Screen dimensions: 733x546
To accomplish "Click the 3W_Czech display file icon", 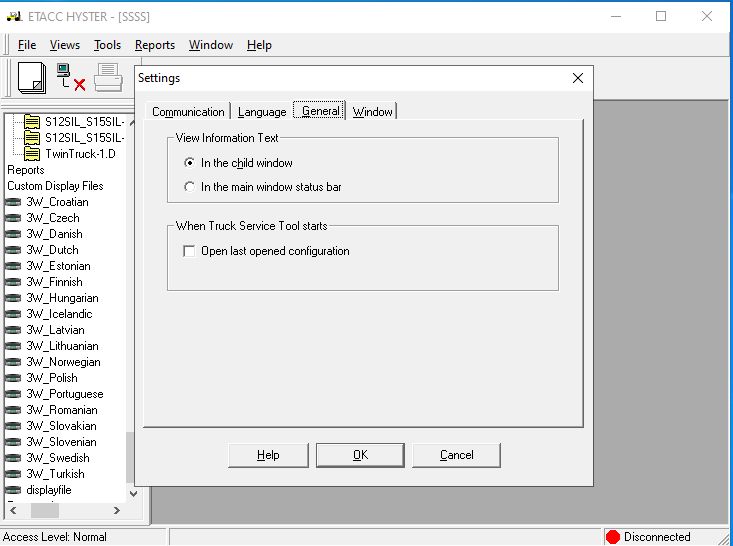I will (13, 218).
